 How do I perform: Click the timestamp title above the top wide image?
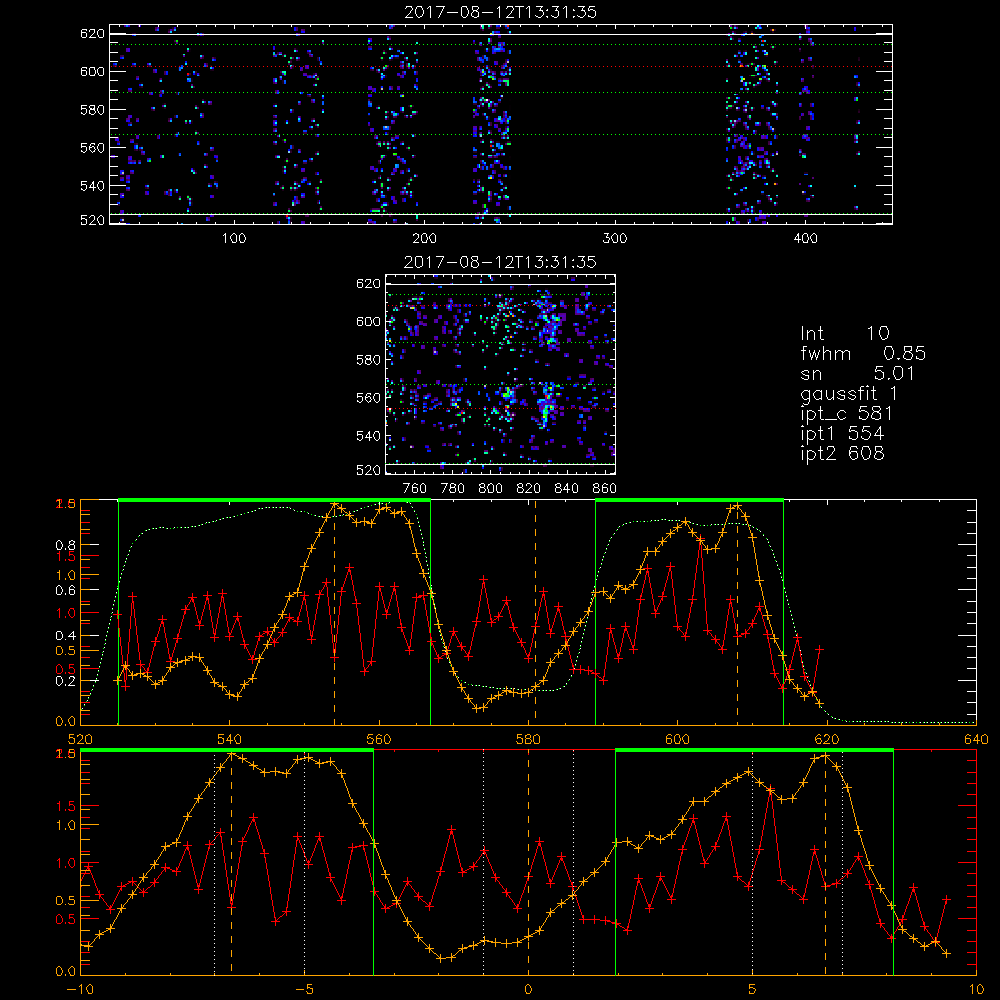(x=500, y=12)
